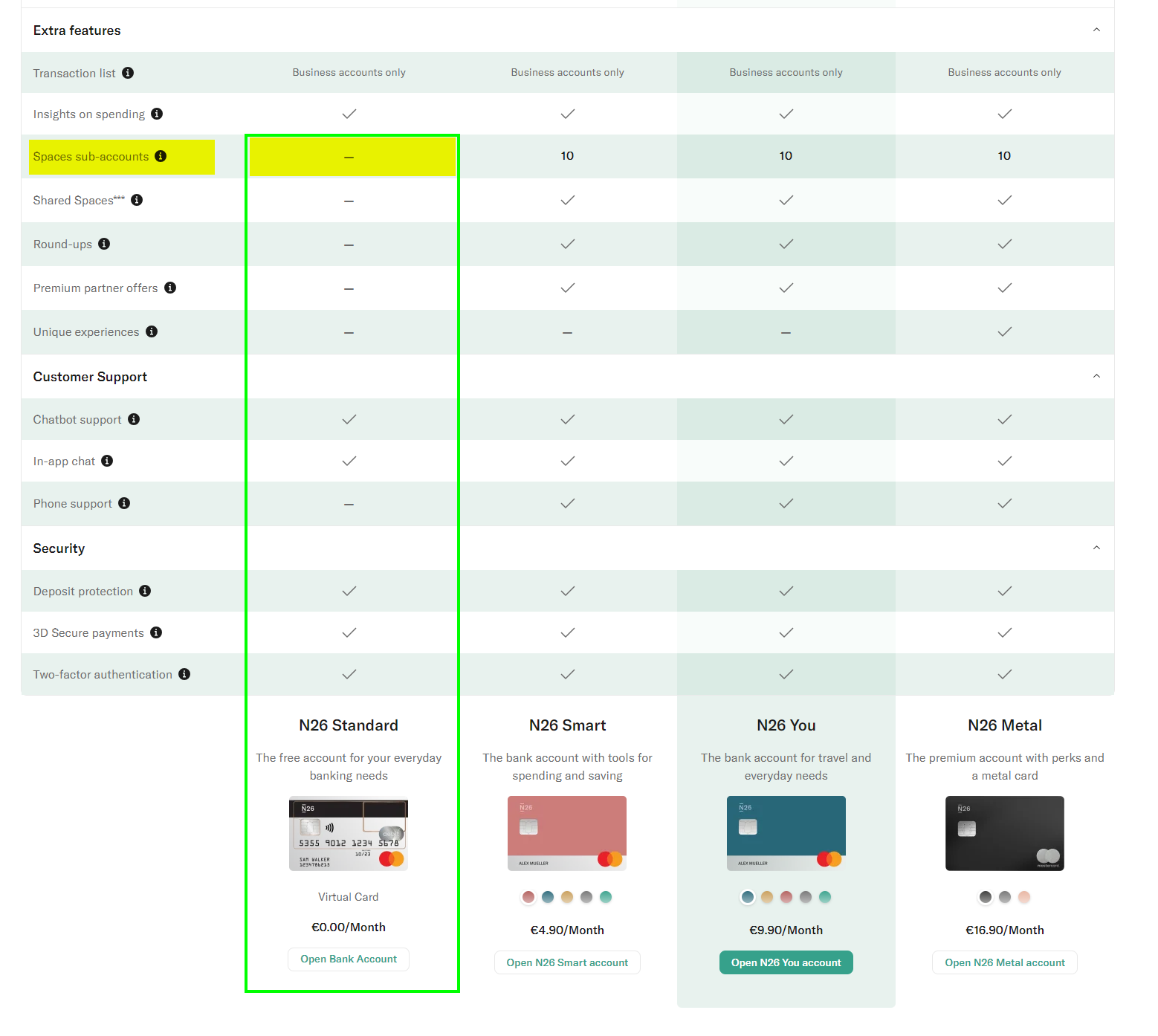This screenshot has width=1158, height=1036.
Task: Show 3D Secure payments info icon
Action: point(156,632)
